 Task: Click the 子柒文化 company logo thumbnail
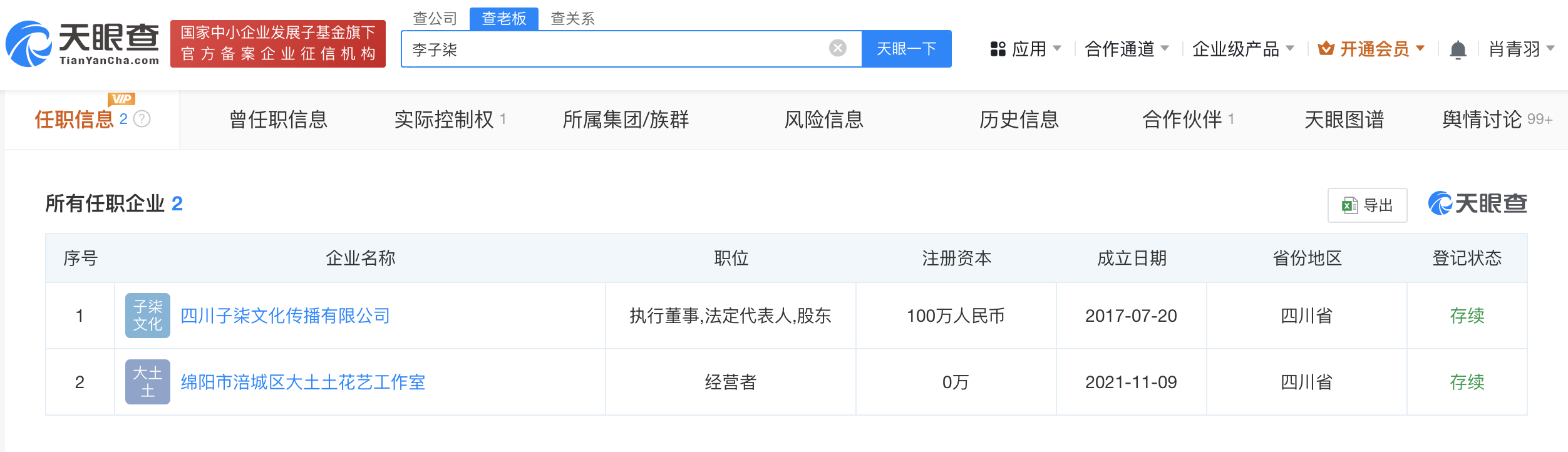tap(148, 316)
